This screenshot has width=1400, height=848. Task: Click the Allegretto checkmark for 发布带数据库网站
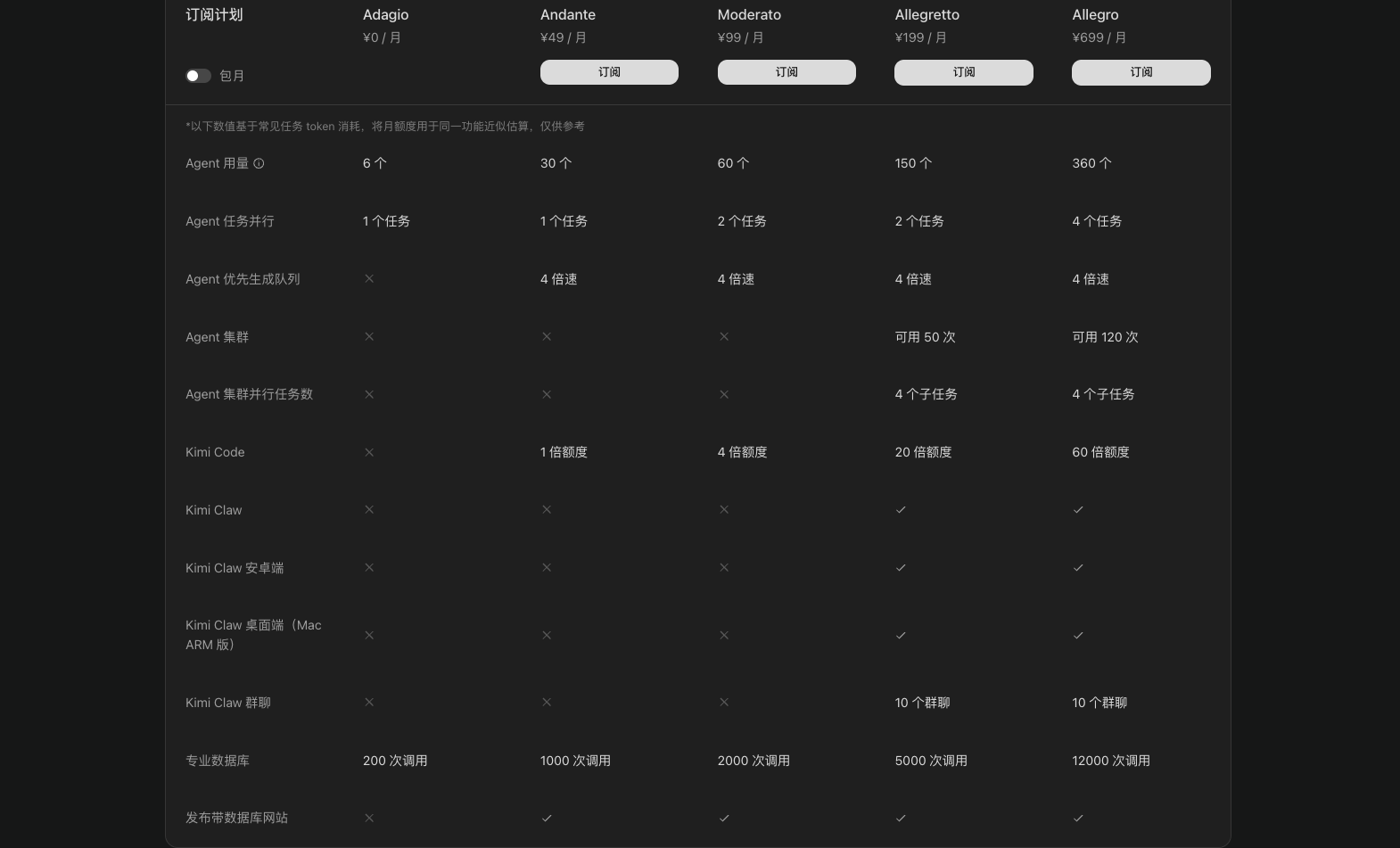[901, 818]
